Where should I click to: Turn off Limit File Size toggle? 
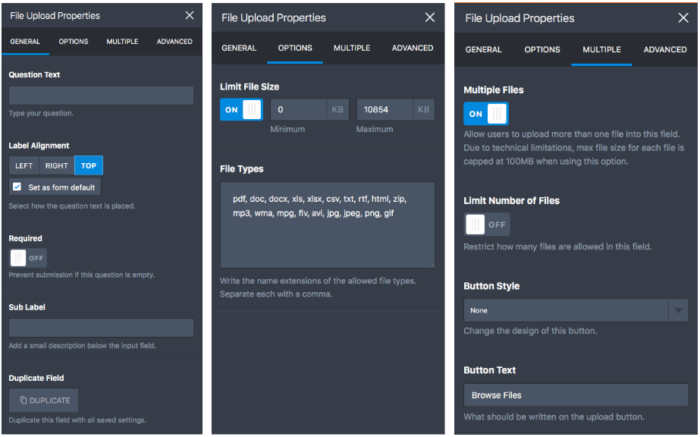(x=241, y=109)
